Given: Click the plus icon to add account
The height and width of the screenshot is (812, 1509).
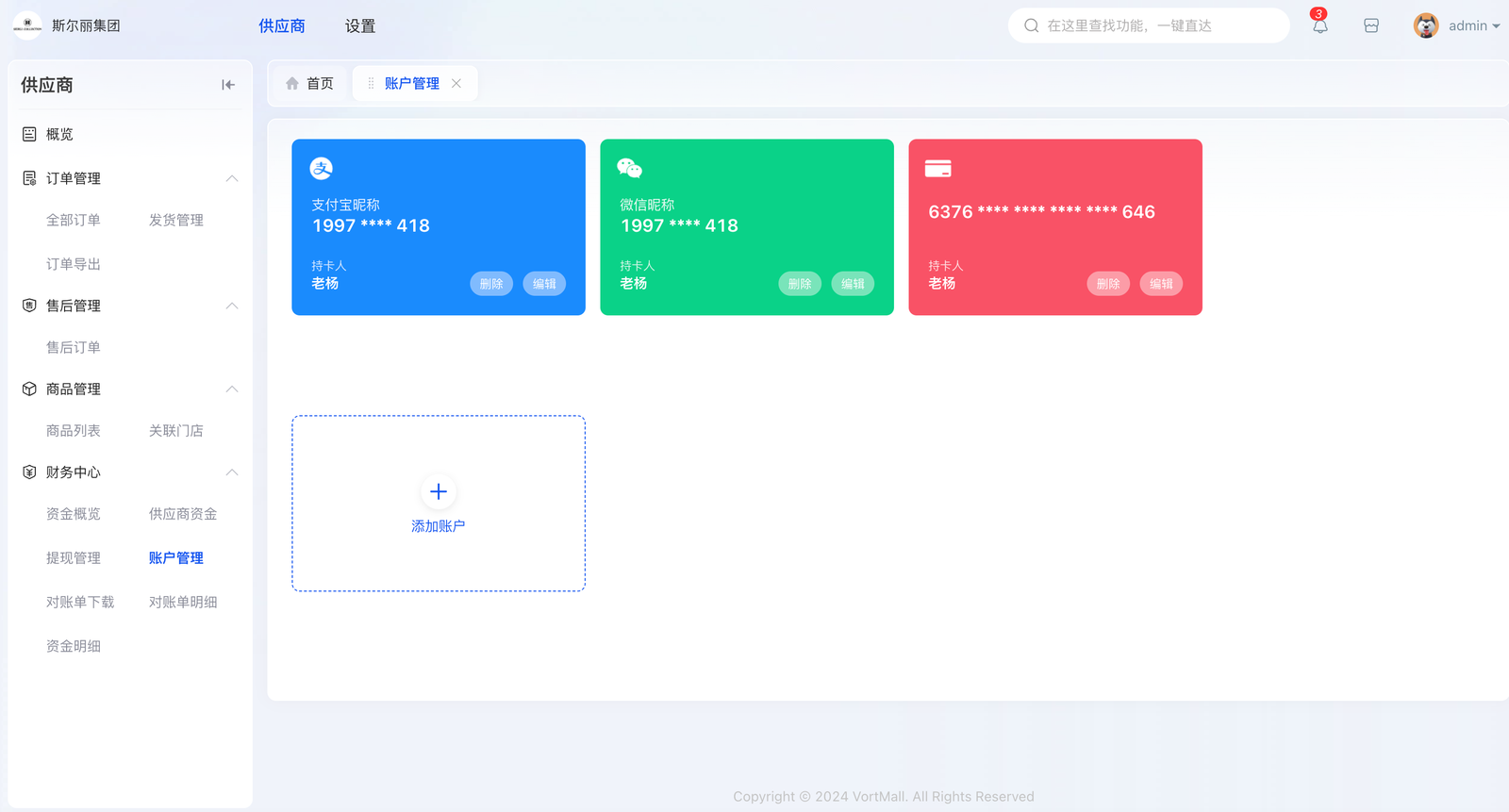Looking at the screenshot, I should point(439,491).
